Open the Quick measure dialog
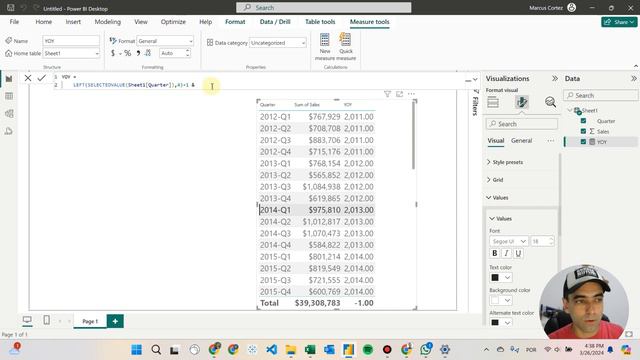Viewport: 640px width, 360px height. tap(346, 47)
